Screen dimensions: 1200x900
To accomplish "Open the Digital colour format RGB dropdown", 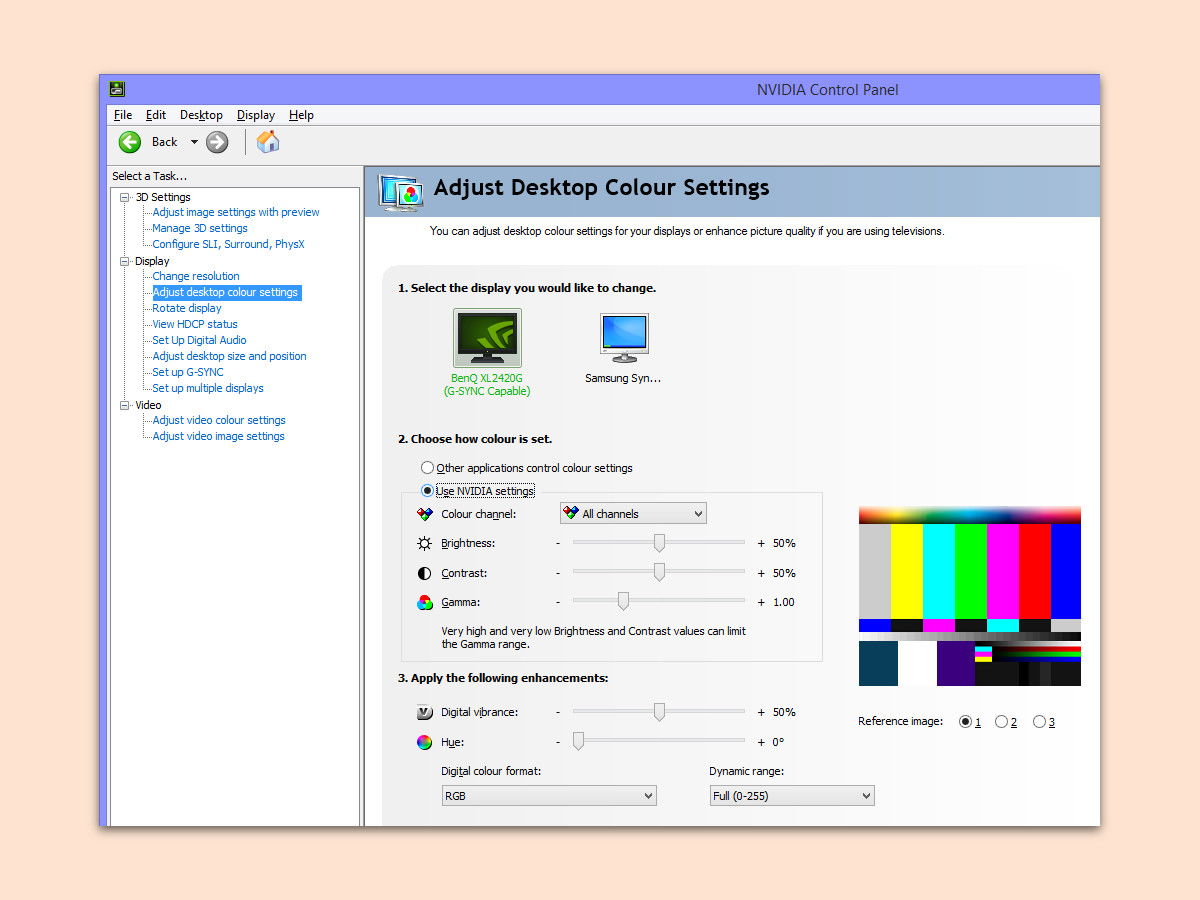I will point(549,796).
